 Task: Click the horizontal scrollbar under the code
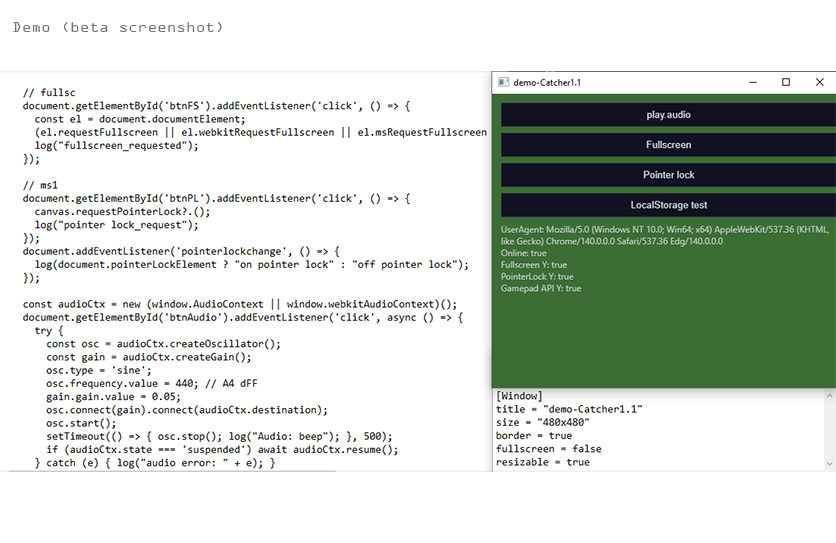[x=172, y=472]
